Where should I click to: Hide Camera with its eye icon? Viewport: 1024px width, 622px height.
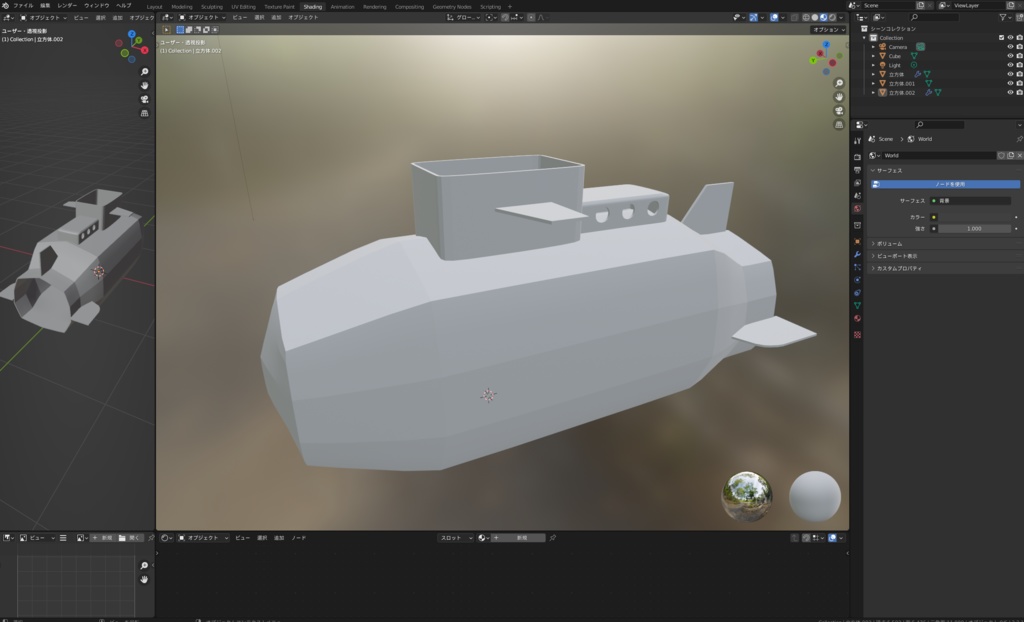tap(1010, 47)
